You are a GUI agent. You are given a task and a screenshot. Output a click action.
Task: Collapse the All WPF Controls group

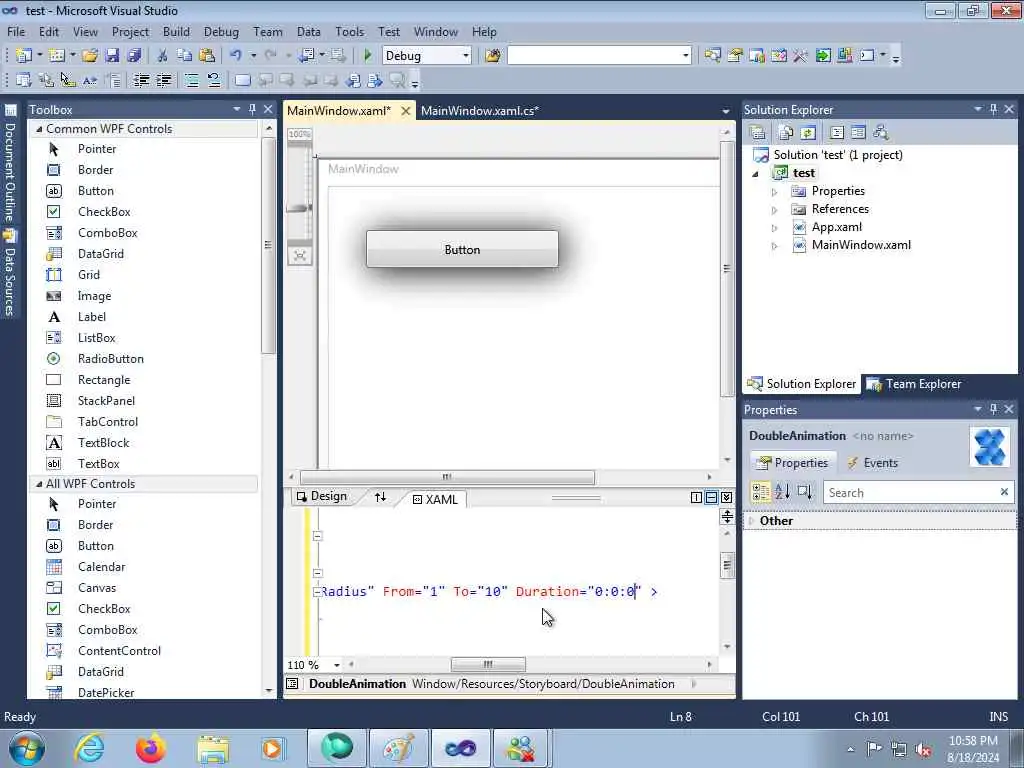click(39, 484)
